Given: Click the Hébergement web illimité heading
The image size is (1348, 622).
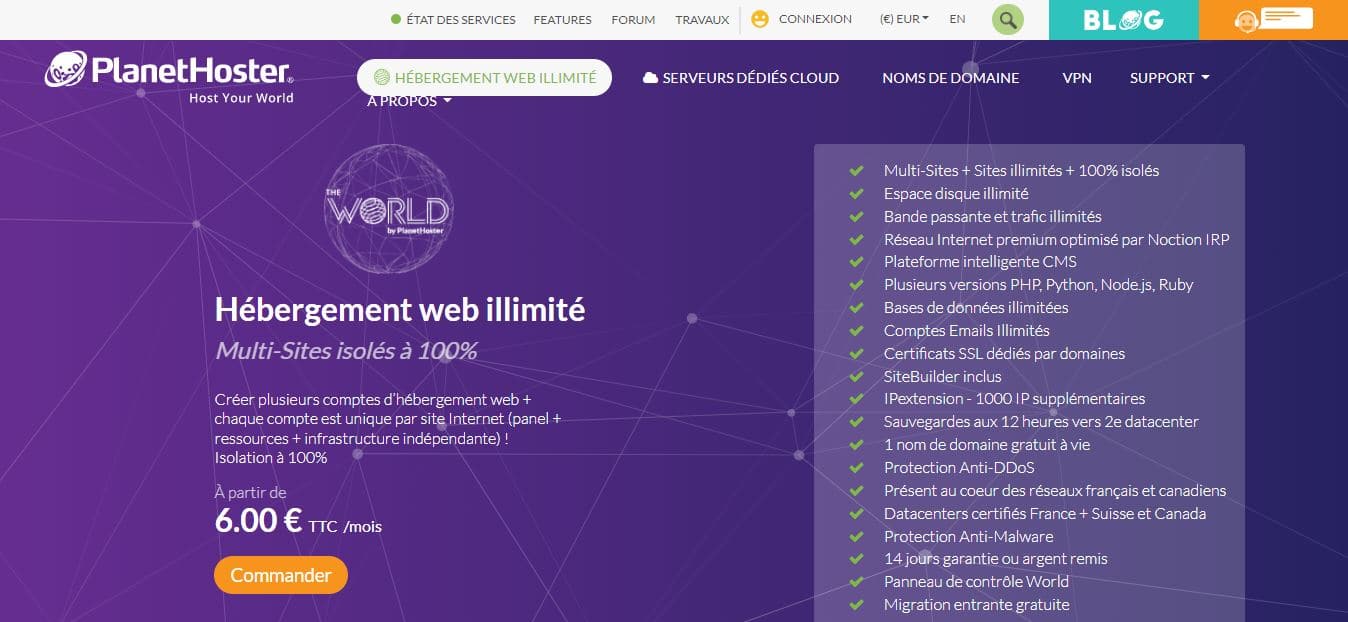Looking at the screenshot, I should [400, 310].
